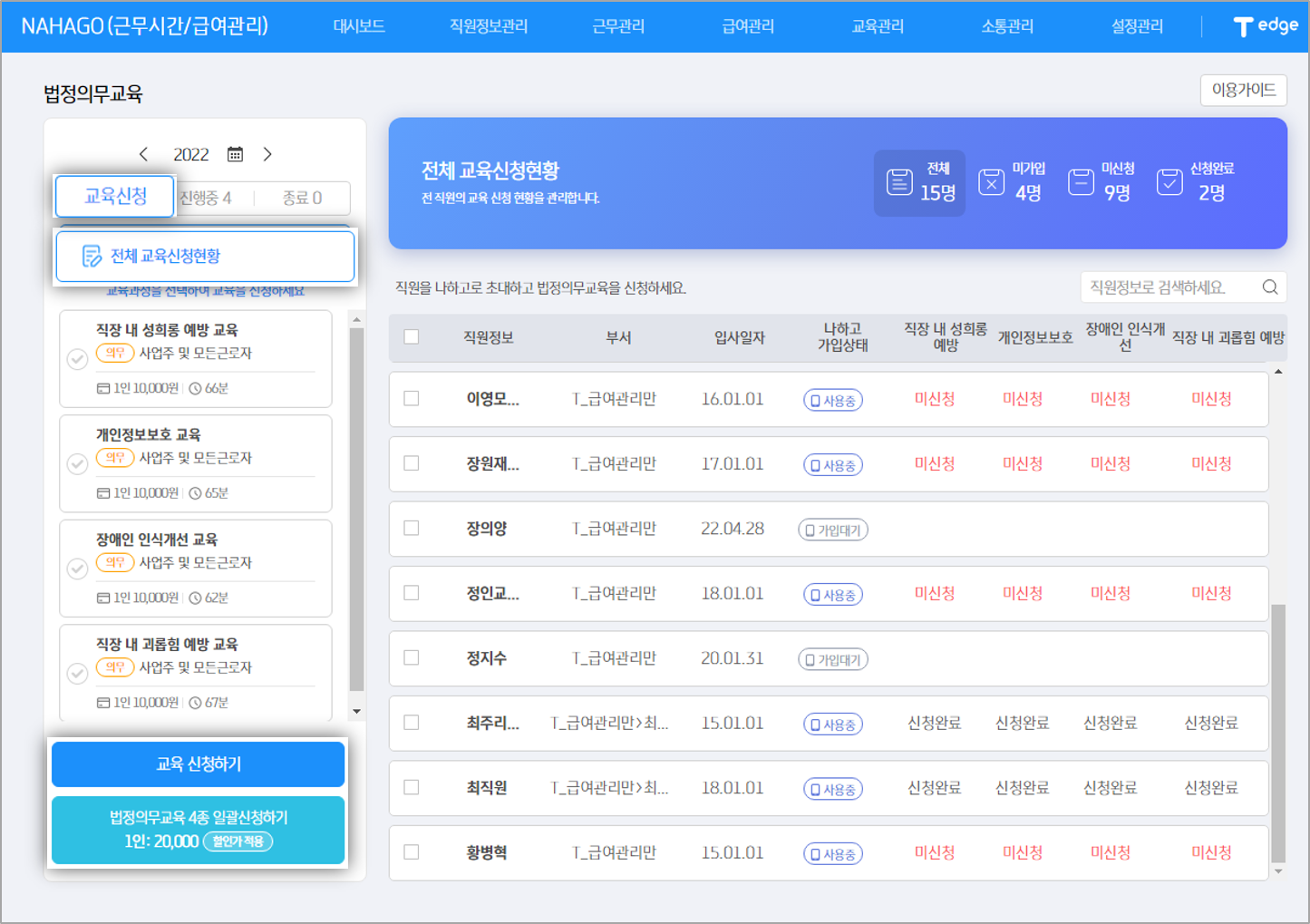The image size is (1310, 924).
Task: Click 의무 tag on 개인정보보호 교육 card
Action: coord(115,458)
